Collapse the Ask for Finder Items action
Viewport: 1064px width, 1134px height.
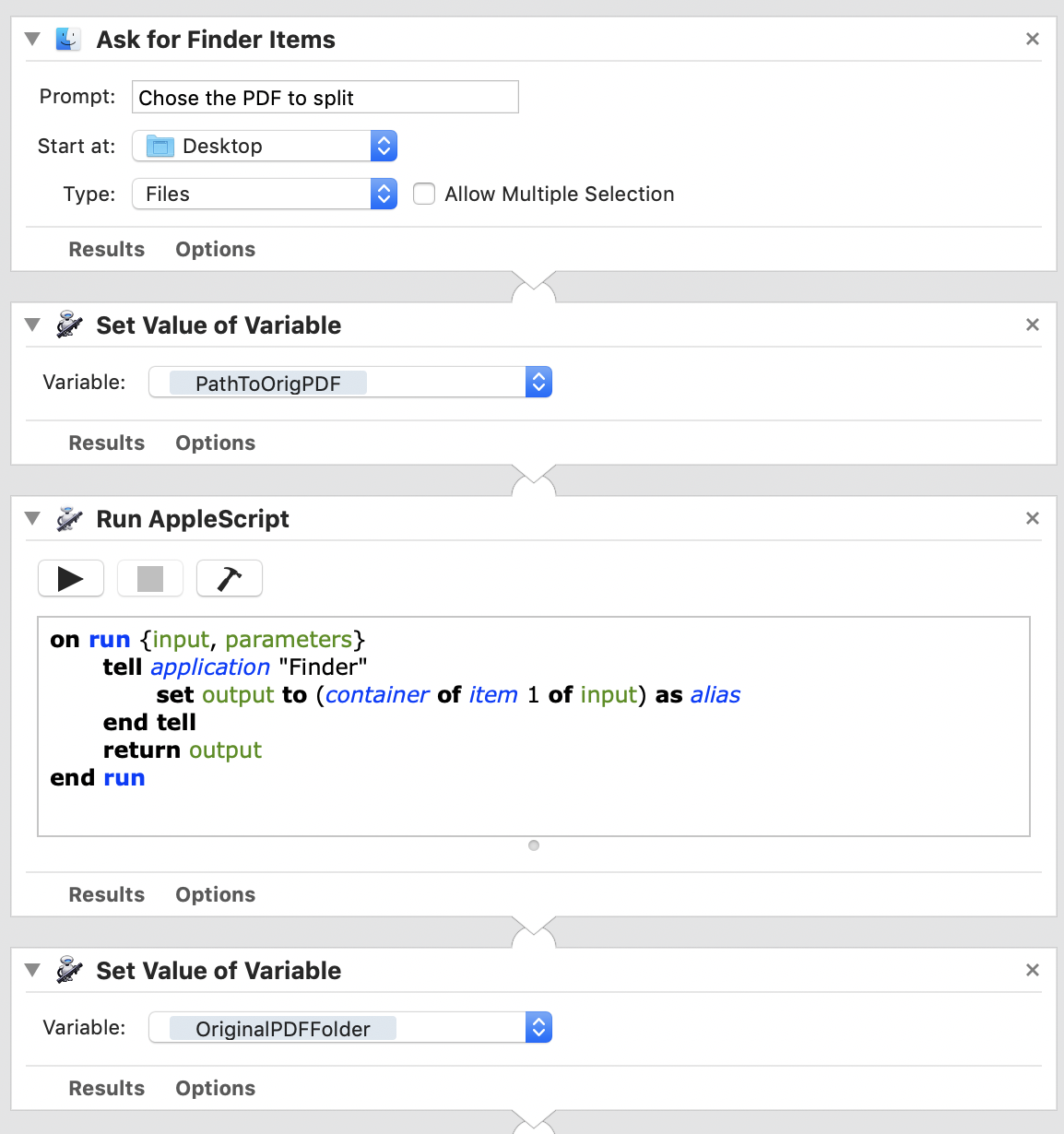(x=32, y=39)
